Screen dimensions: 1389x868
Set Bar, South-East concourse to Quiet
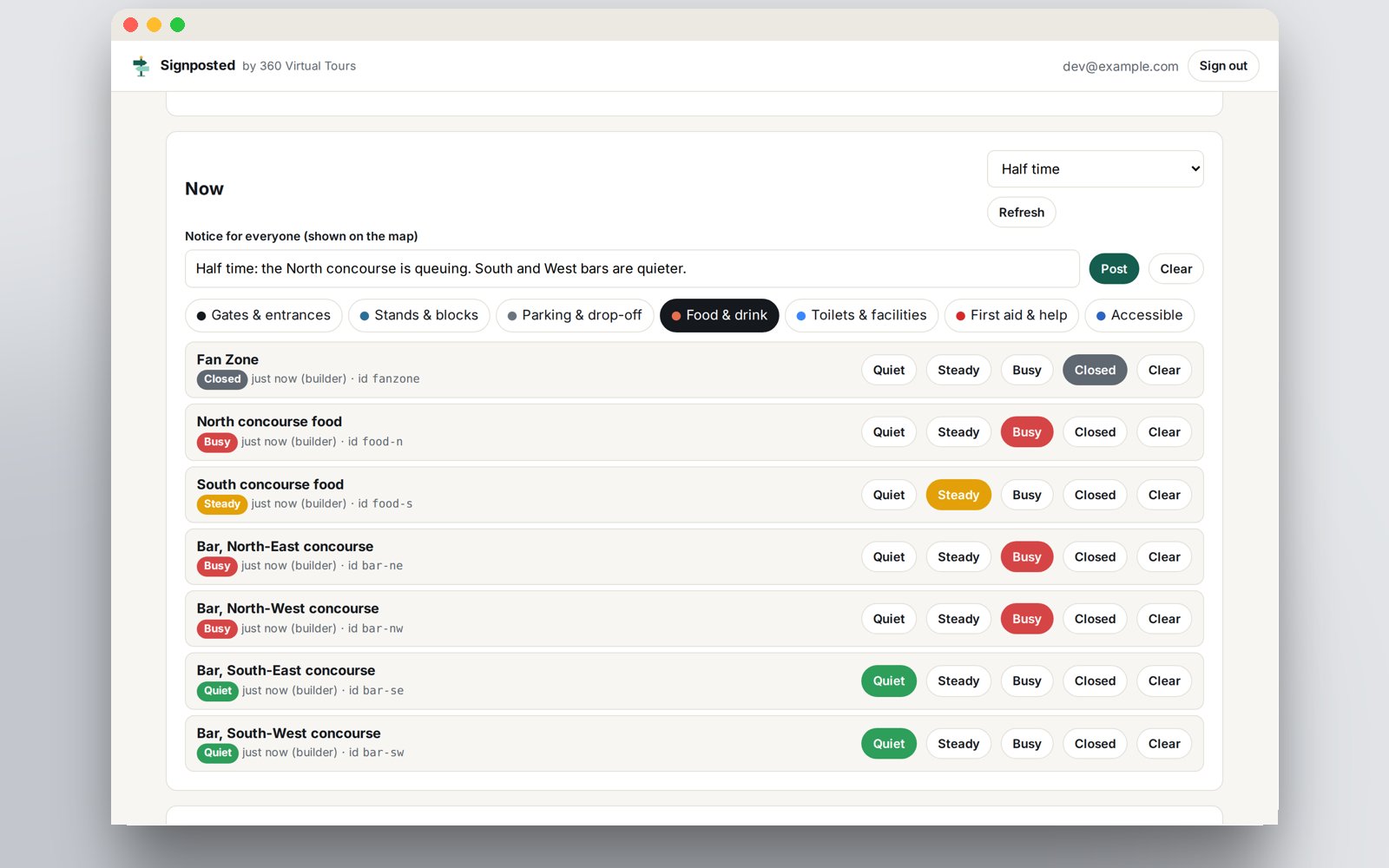coord(888,681)
